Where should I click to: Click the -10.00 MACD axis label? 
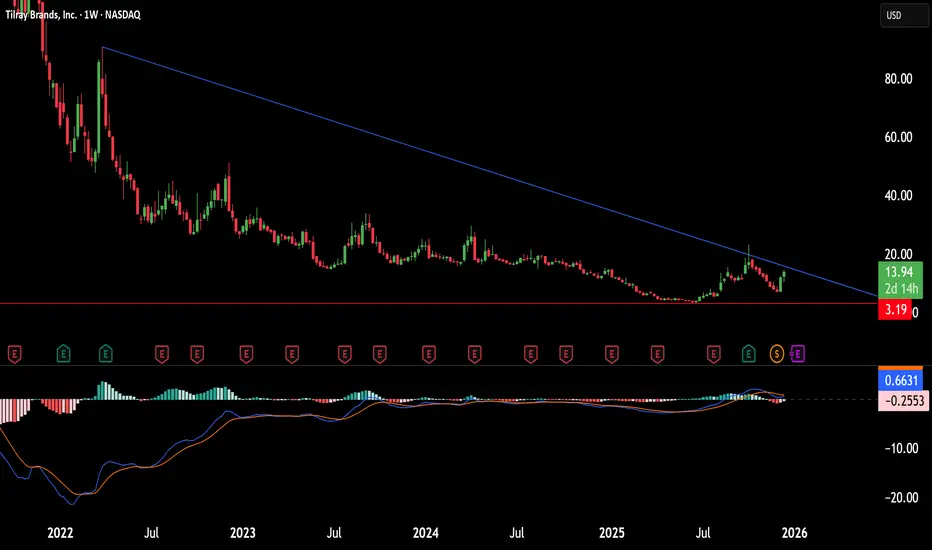pos(900,448)
